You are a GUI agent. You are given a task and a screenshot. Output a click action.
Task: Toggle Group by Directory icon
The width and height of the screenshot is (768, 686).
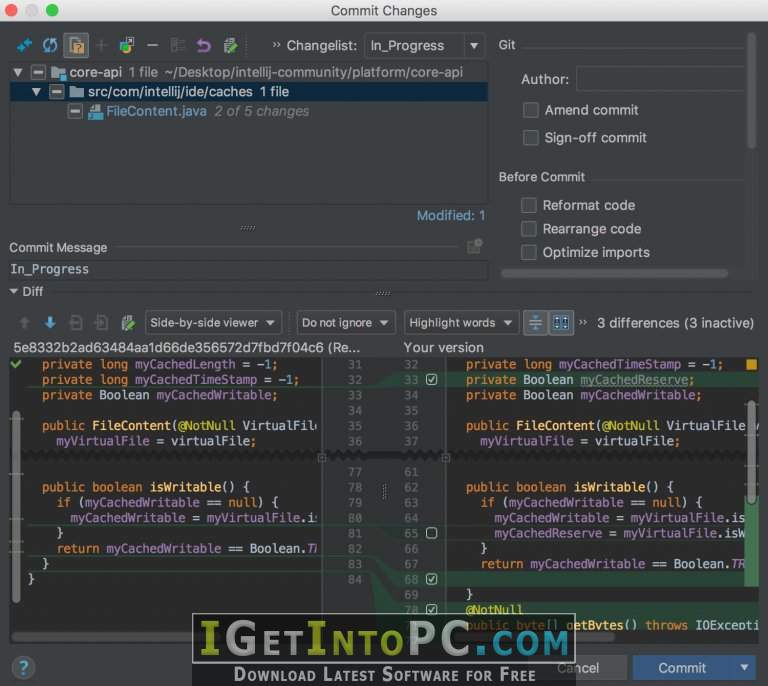[76, 46]
